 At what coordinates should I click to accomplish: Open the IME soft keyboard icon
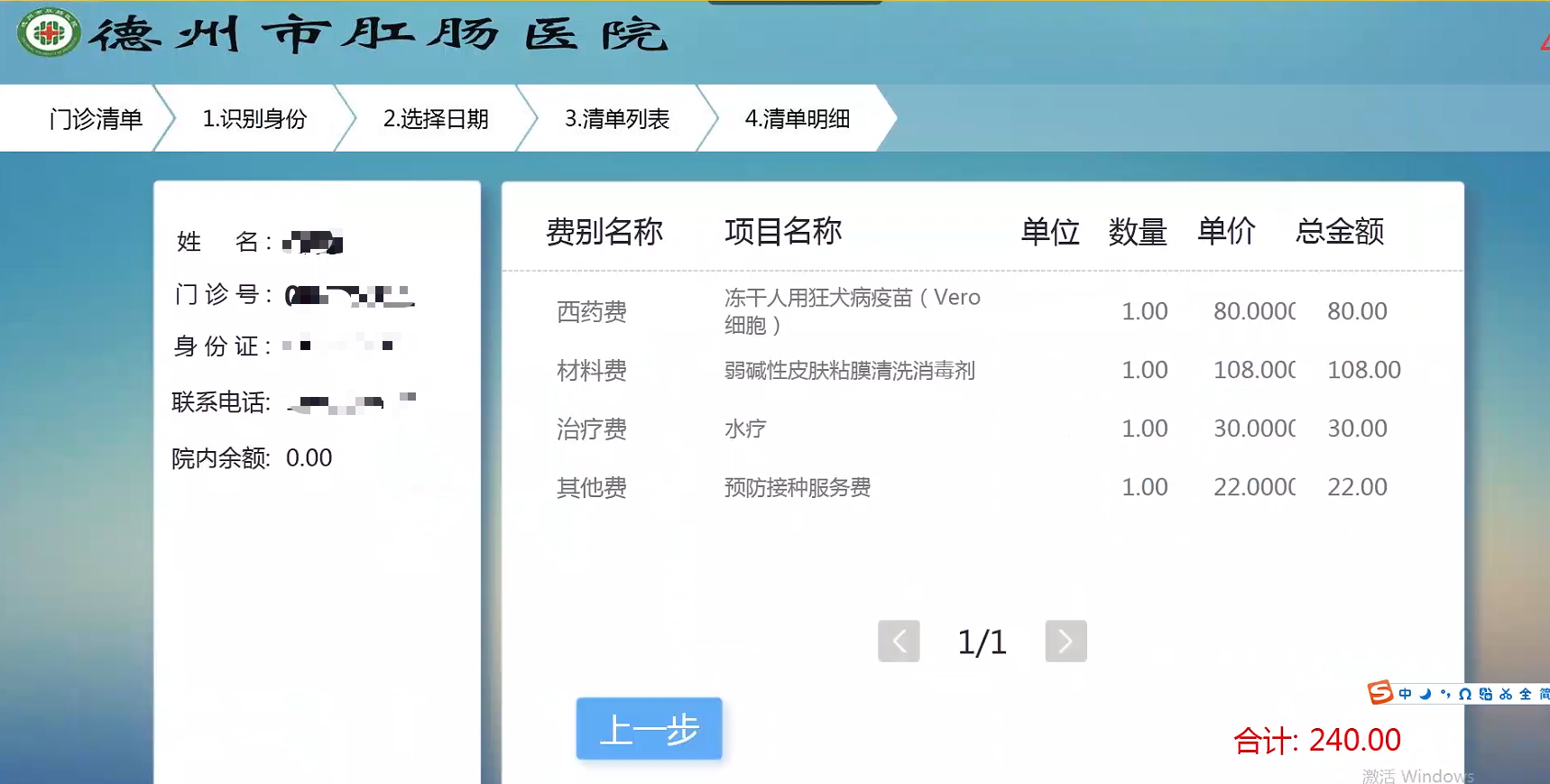point(1485,694)
